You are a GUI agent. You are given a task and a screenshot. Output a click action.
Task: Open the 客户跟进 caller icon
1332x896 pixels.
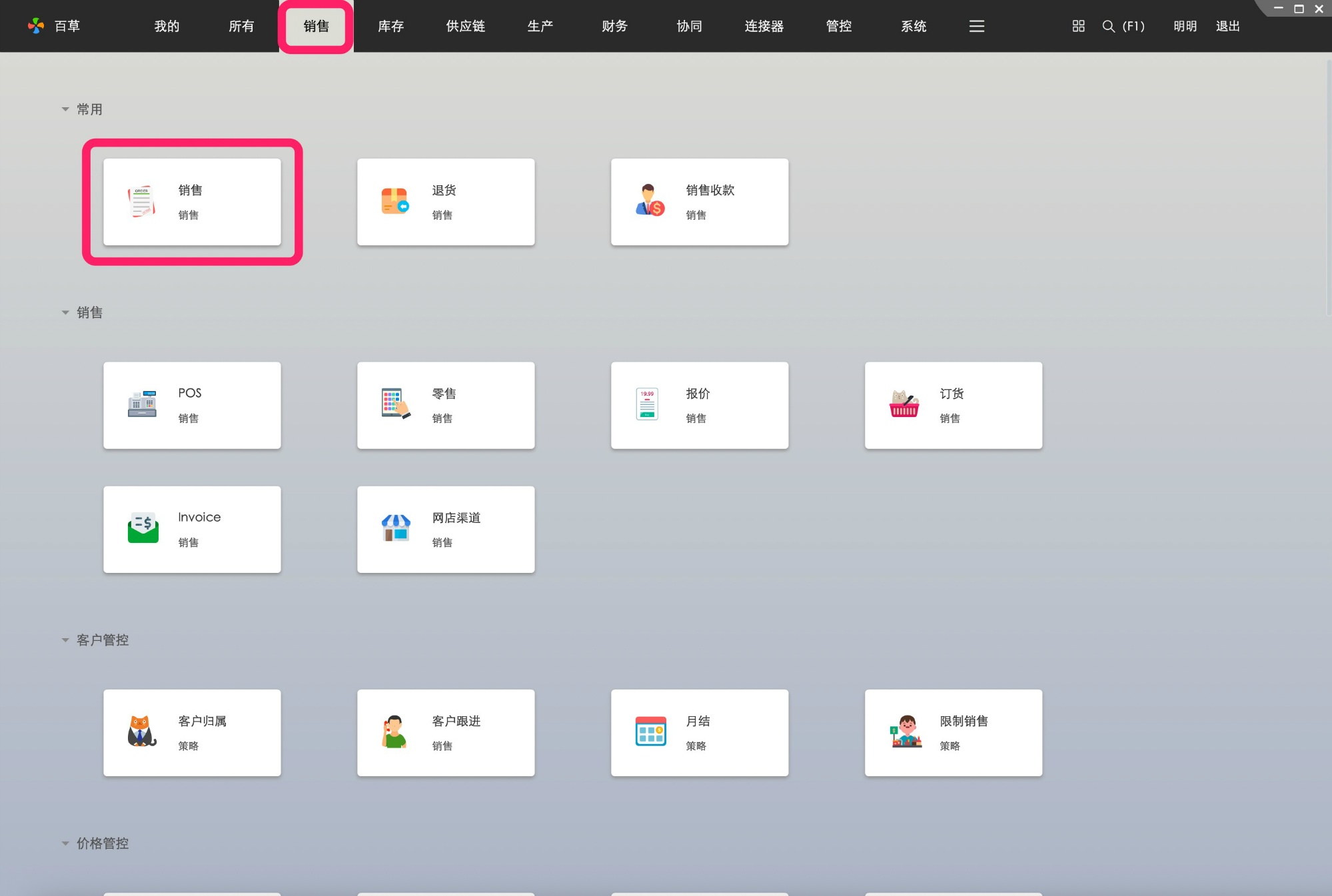point(394,731)
